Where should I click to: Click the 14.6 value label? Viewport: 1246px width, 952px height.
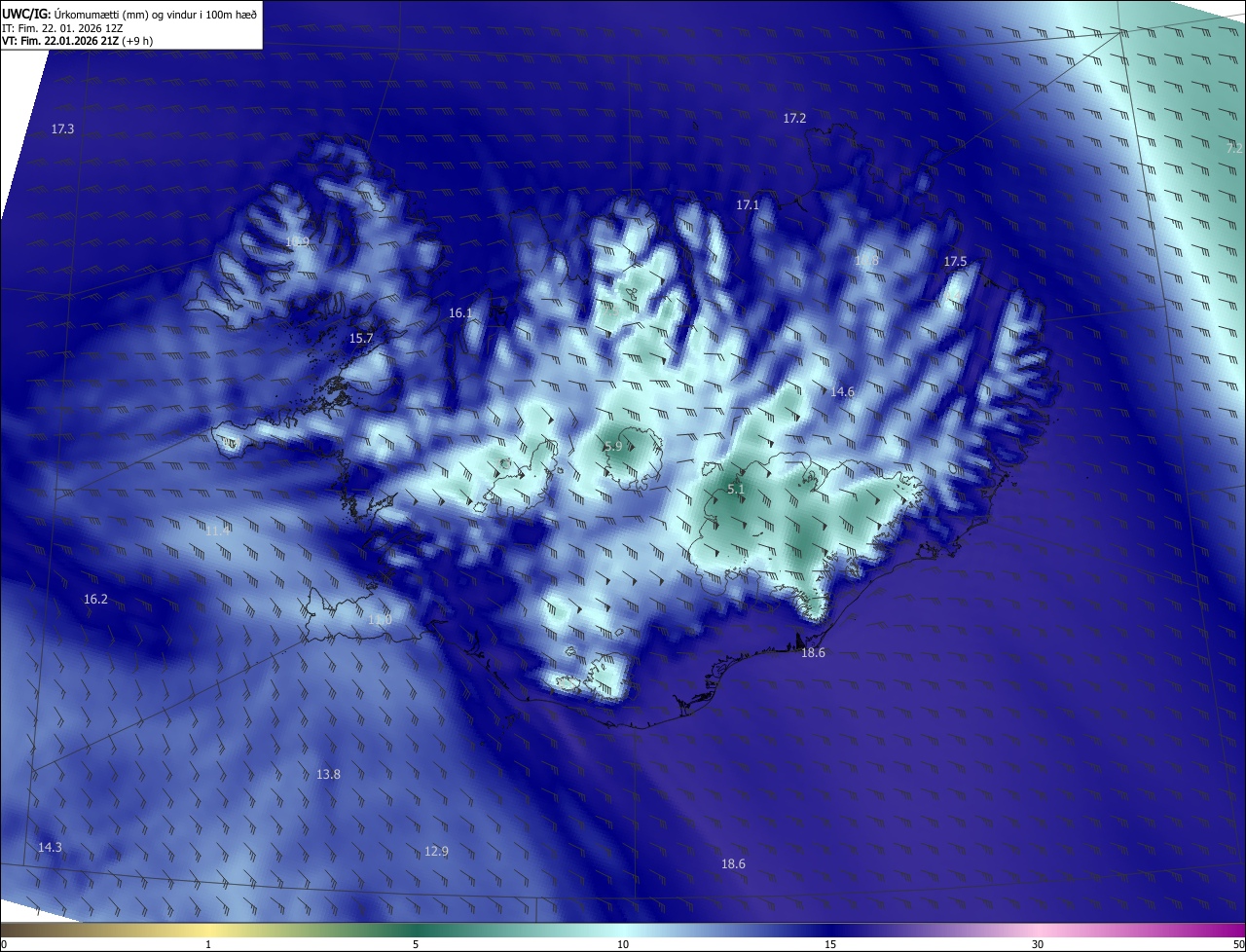(842, 391)
